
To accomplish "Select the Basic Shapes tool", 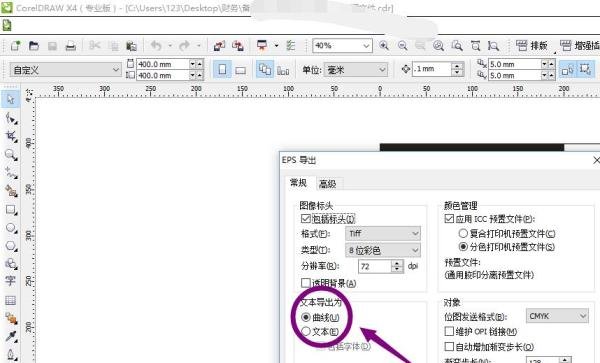I will click(11, 264).
